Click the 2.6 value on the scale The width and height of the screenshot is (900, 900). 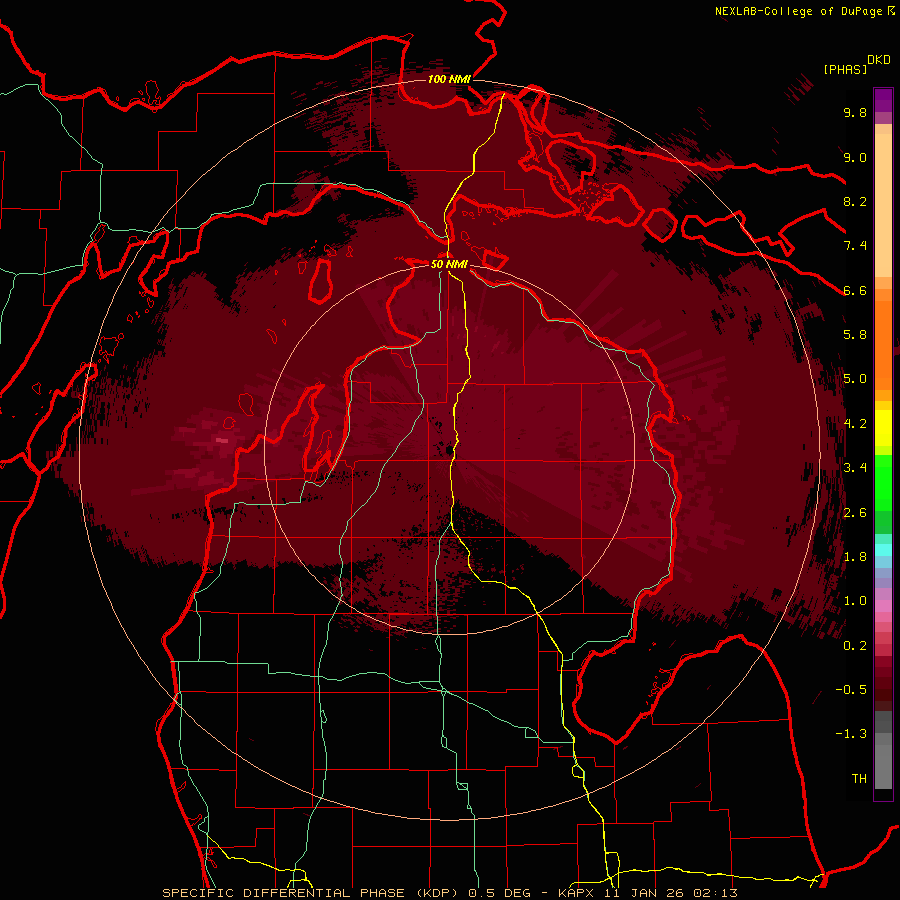(x=855, y=513)
